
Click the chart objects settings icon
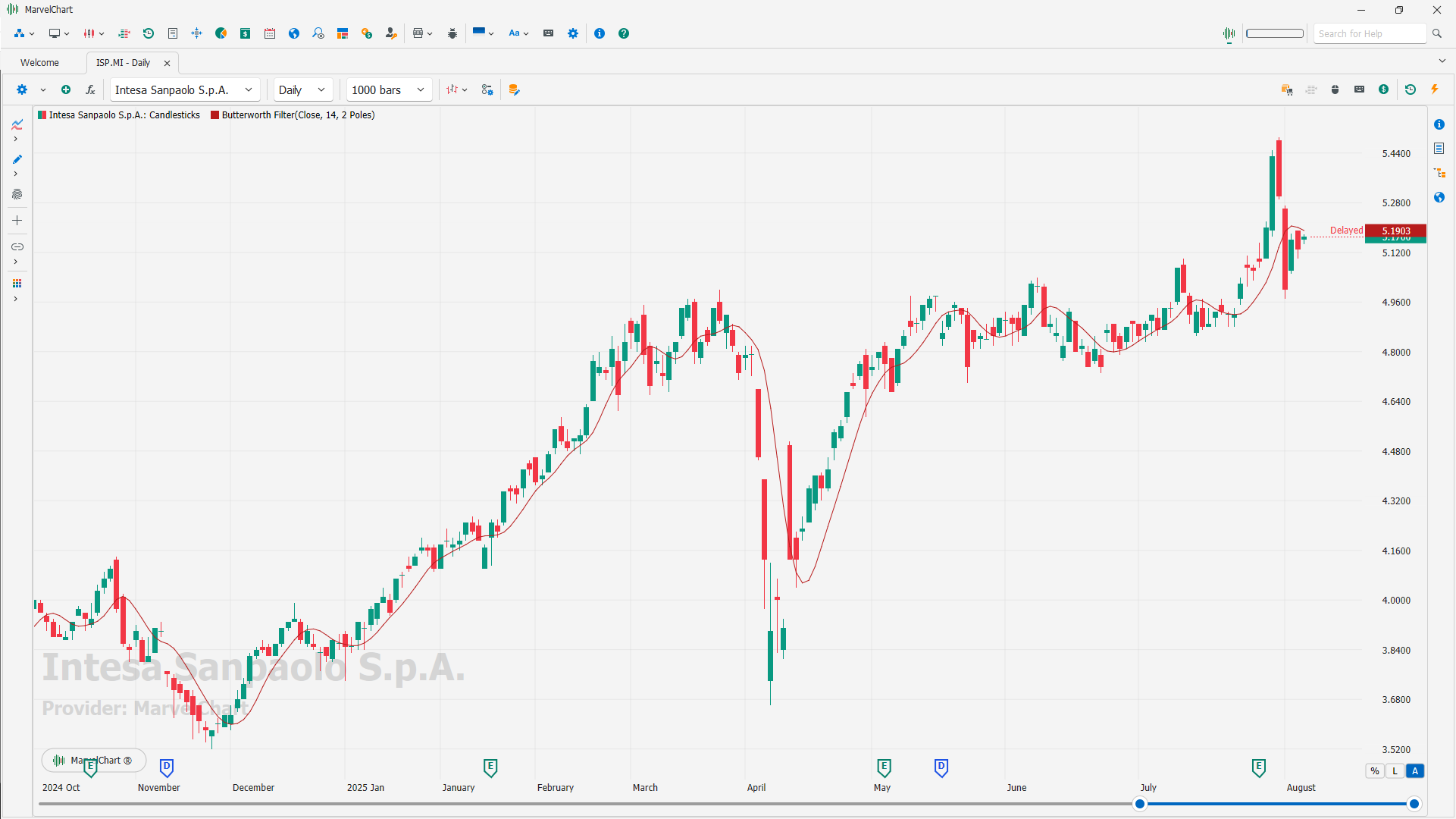[487, 89]
